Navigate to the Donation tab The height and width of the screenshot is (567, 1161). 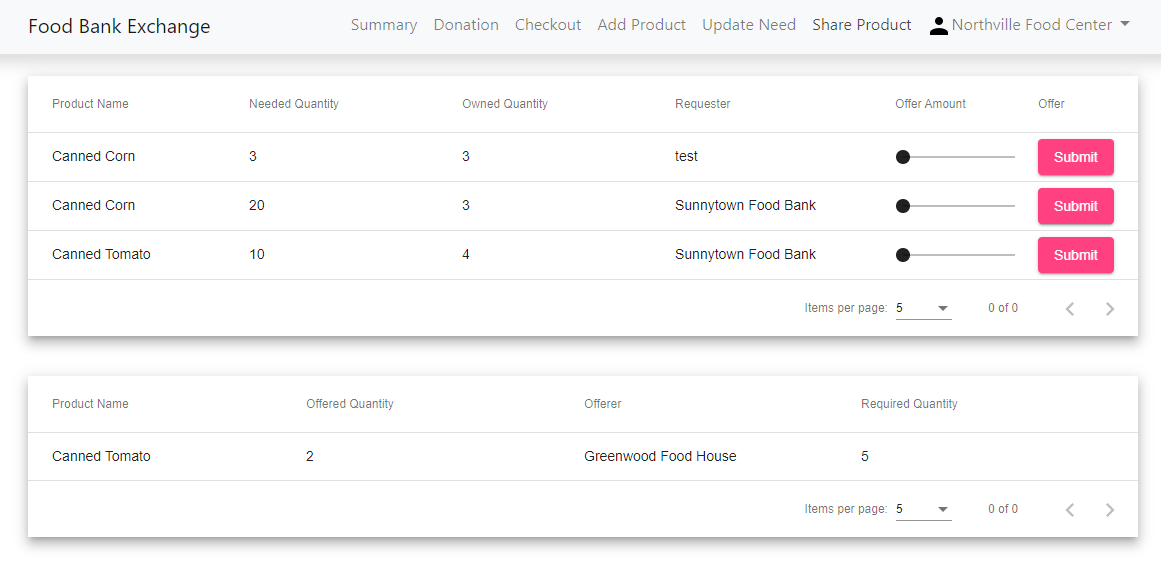[466, 25]
